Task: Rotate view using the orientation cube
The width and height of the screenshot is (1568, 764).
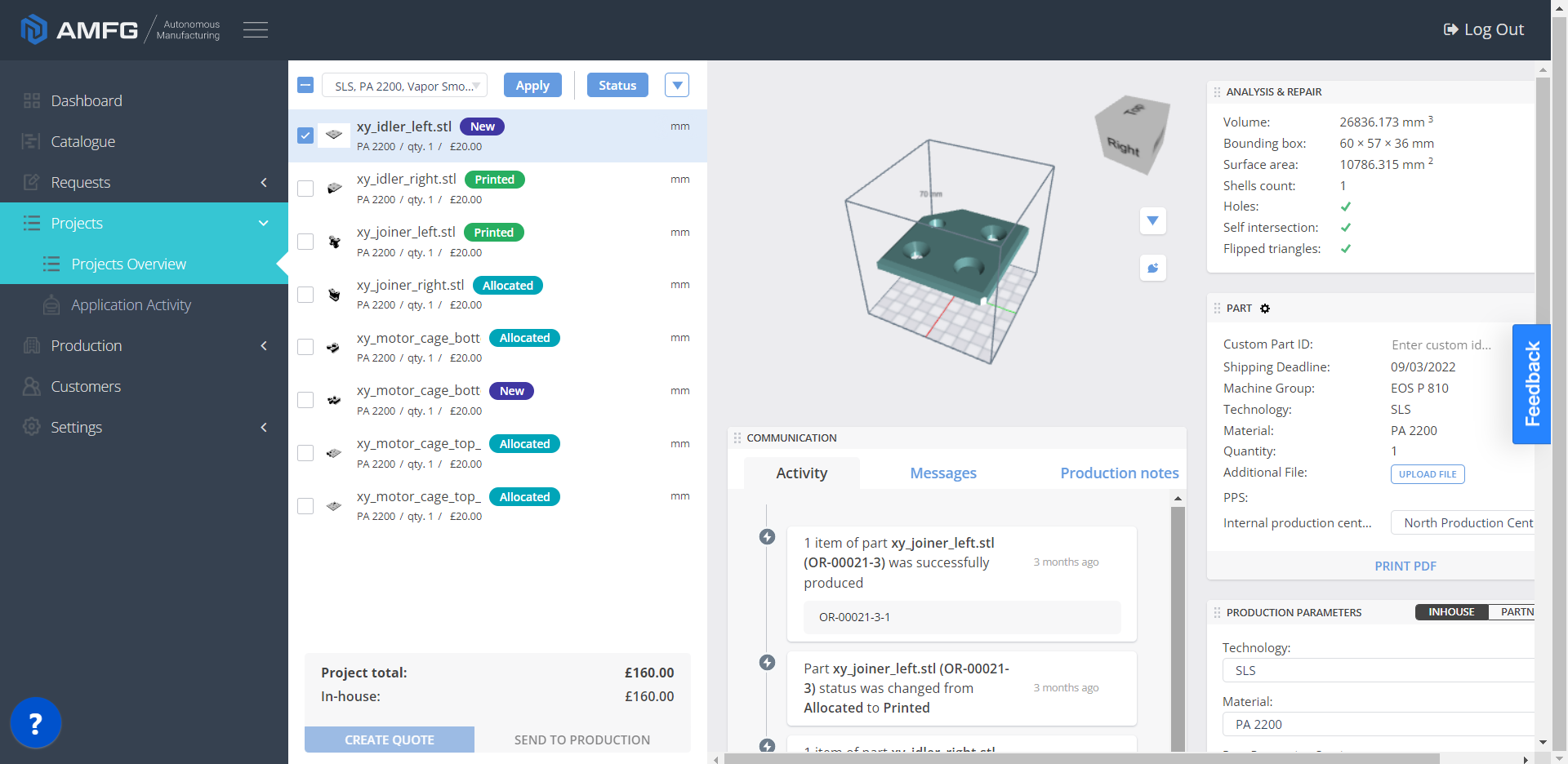Action: tap(1132, 135)
